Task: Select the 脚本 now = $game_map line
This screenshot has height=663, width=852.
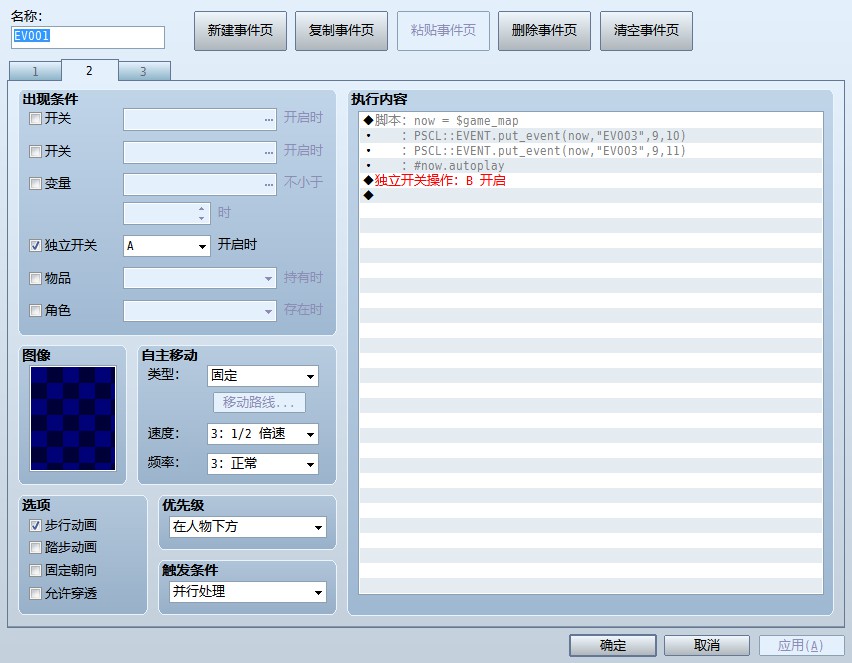Action: tap(591, 121)
